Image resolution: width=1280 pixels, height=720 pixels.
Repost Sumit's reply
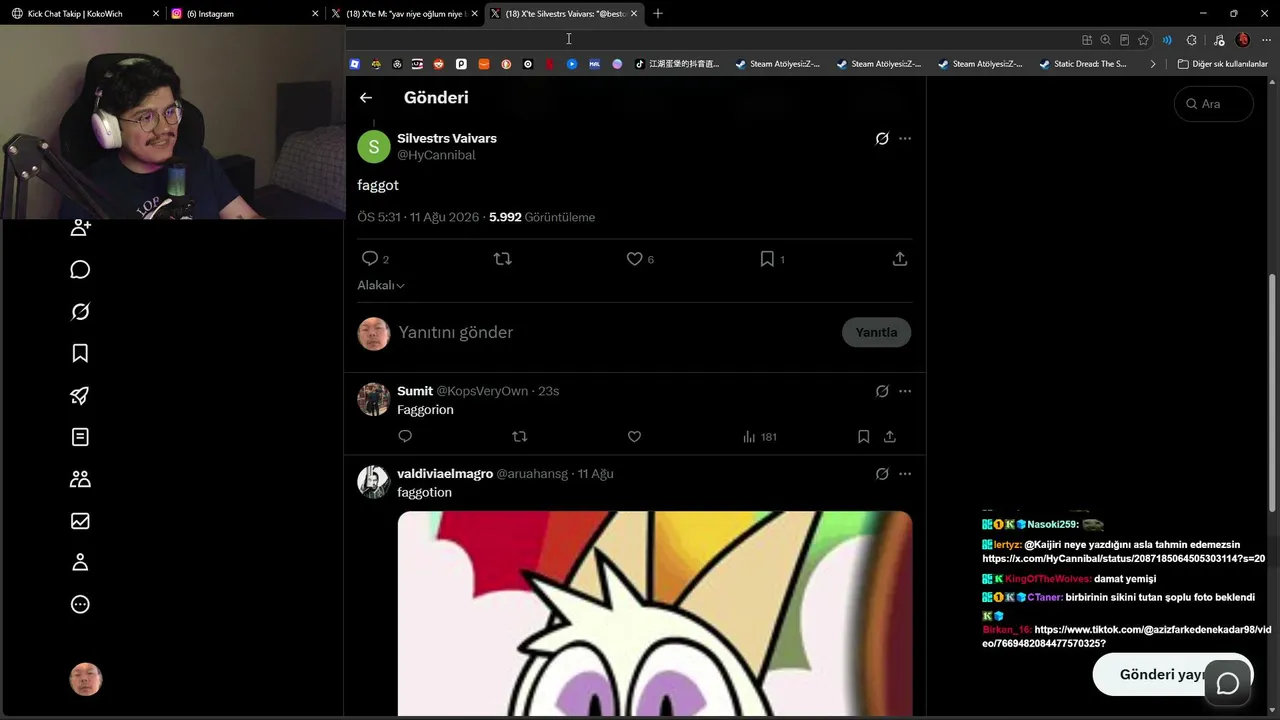pos(519,437)
